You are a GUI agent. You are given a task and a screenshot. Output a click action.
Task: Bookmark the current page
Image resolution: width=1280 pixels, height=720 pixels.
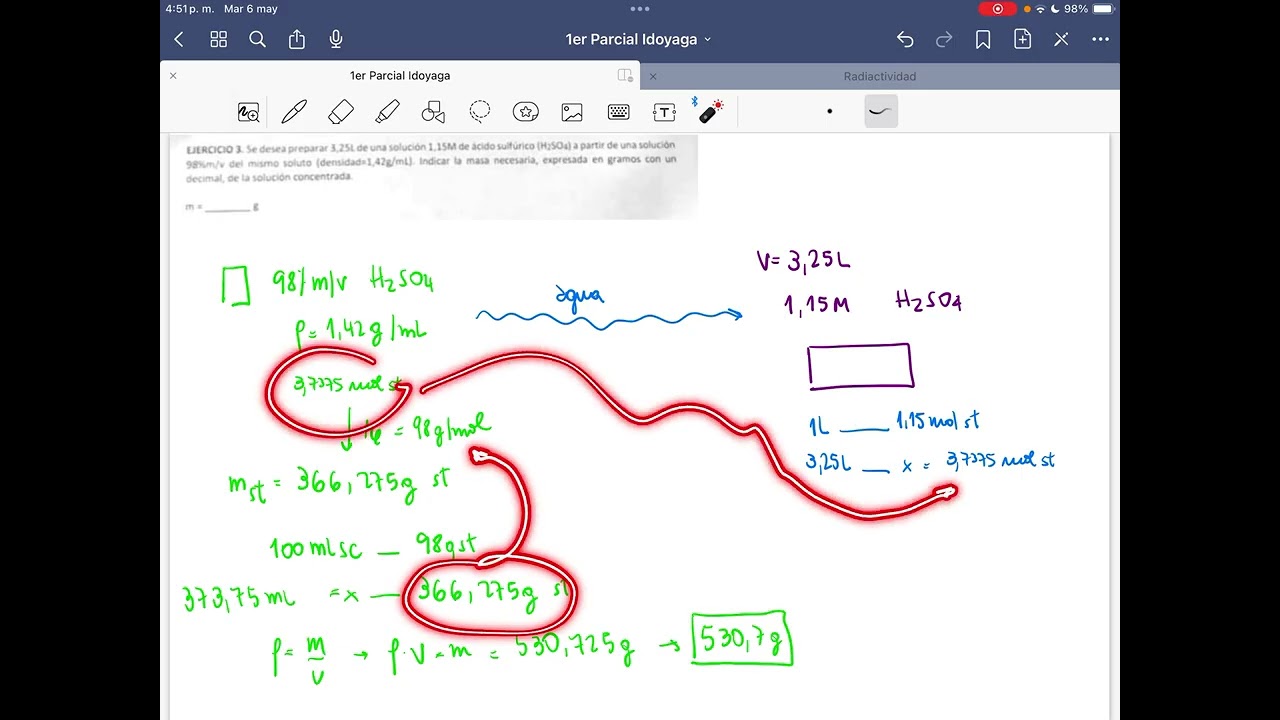tap(983, 39)
